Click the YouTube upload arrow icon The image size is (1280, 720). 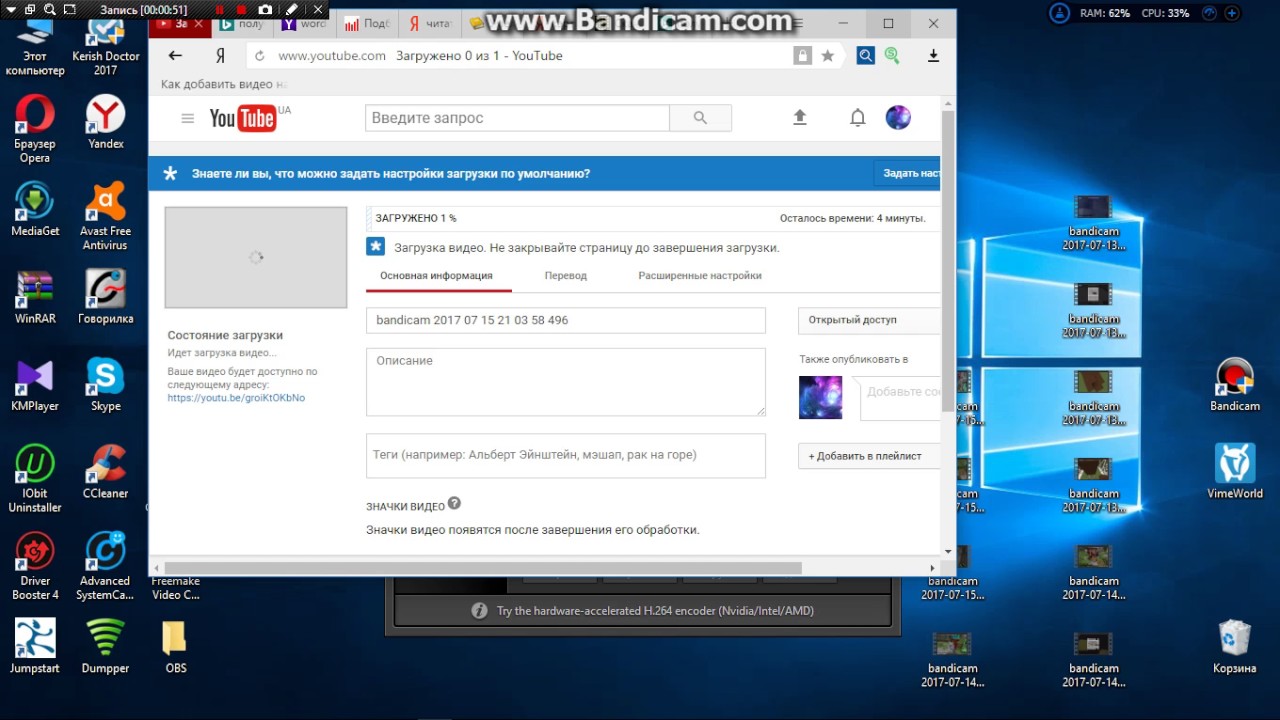[799, 118]
